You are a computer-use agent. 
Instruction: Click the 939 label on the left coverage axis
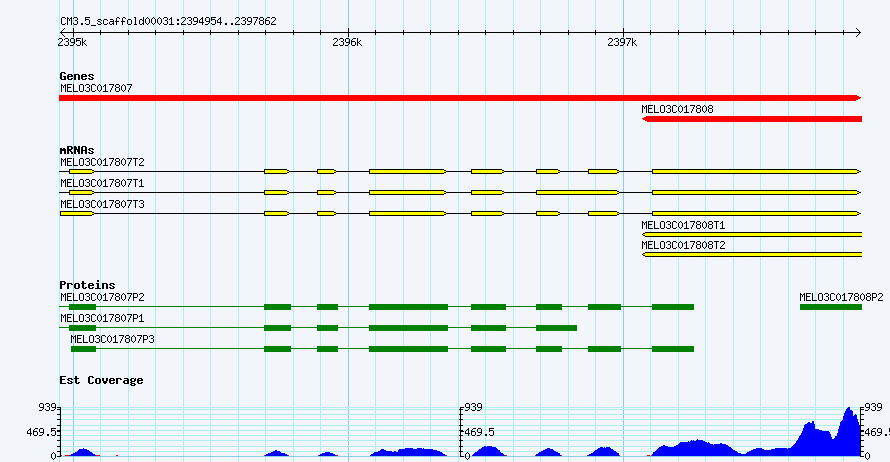point(47,408)
